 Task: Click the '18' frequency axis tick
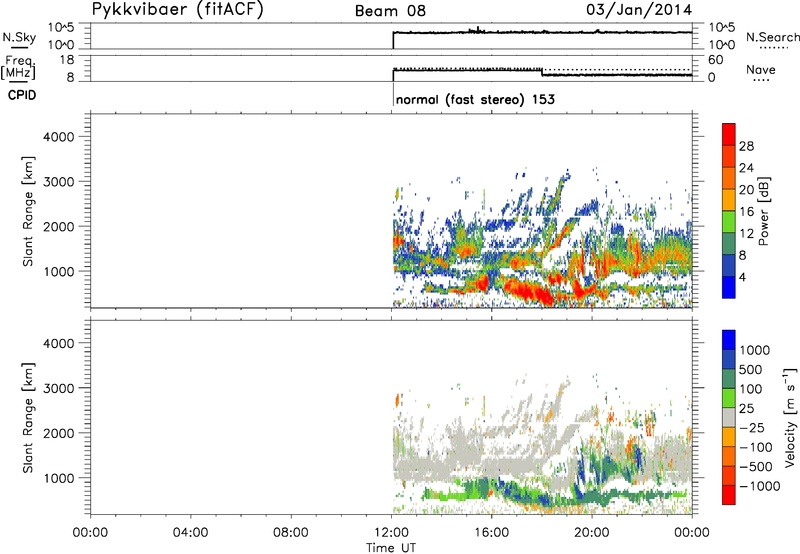pos(67,60)
